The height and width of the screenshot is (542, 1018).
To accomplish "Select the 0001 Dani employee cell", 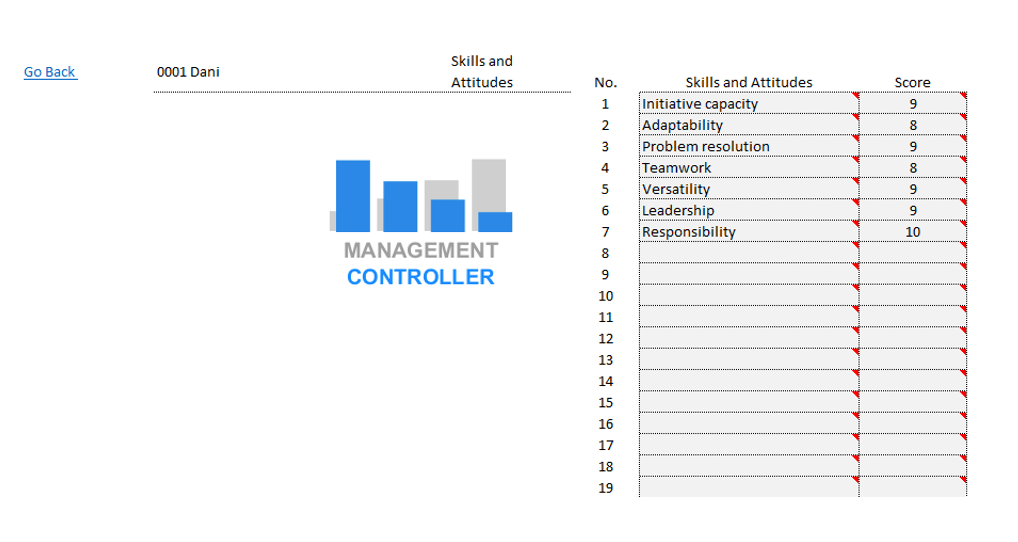I will click(x=188, y=72).
